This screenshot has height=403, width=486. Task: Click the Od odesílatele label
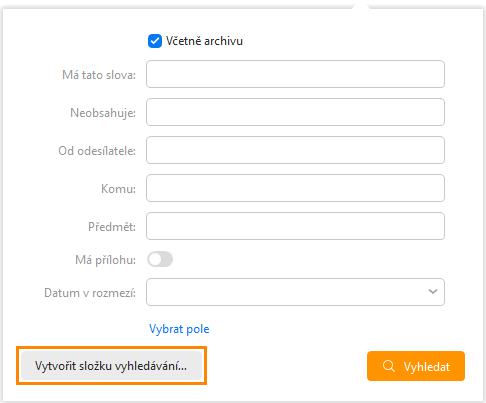(x=97, y=151)
